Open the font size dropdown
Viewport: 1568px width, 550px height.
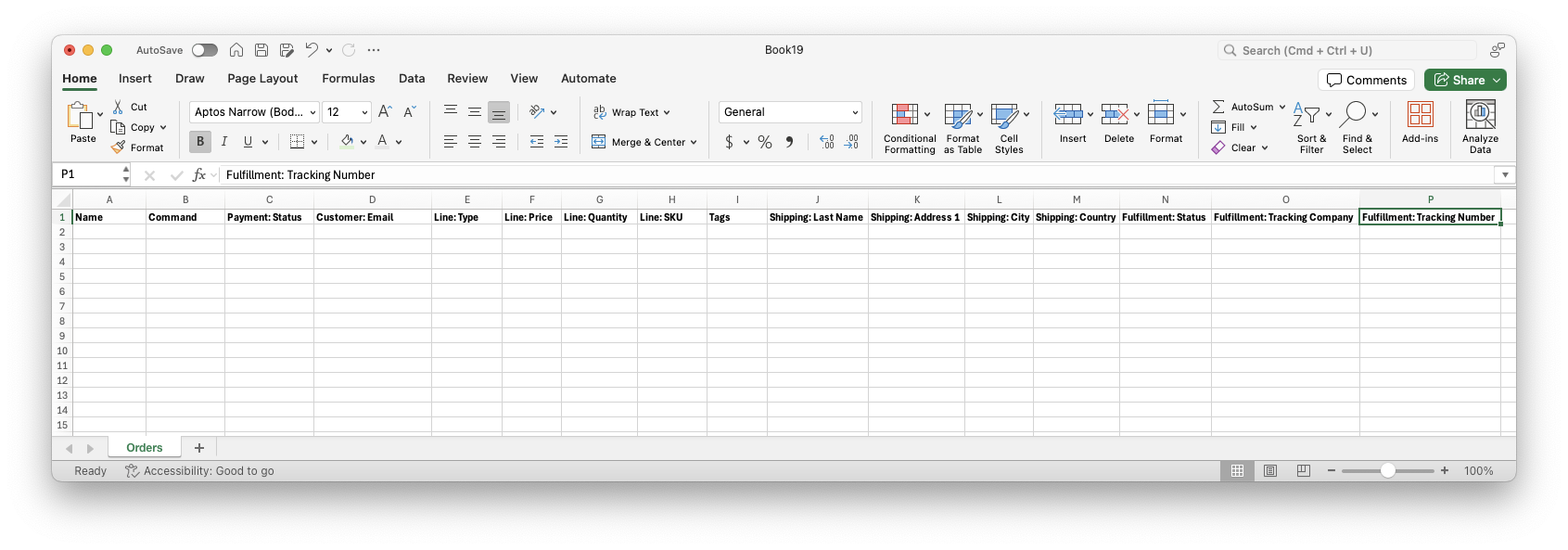[x=364, y=112]
